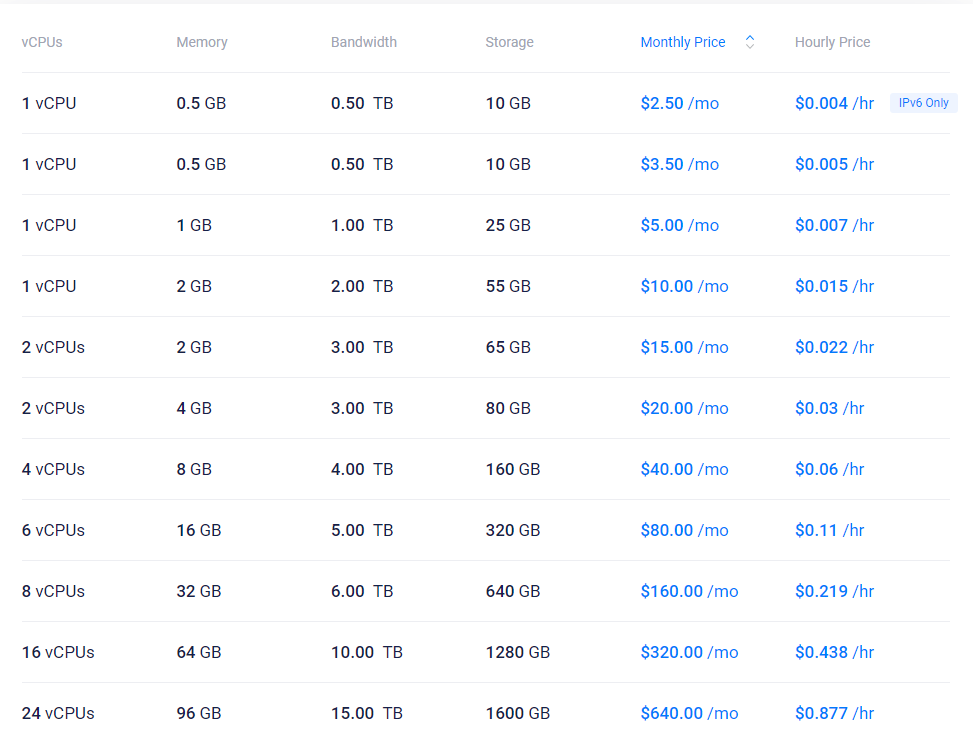Sort by the Monthly Price column header
973x754 pixels.
683,42
